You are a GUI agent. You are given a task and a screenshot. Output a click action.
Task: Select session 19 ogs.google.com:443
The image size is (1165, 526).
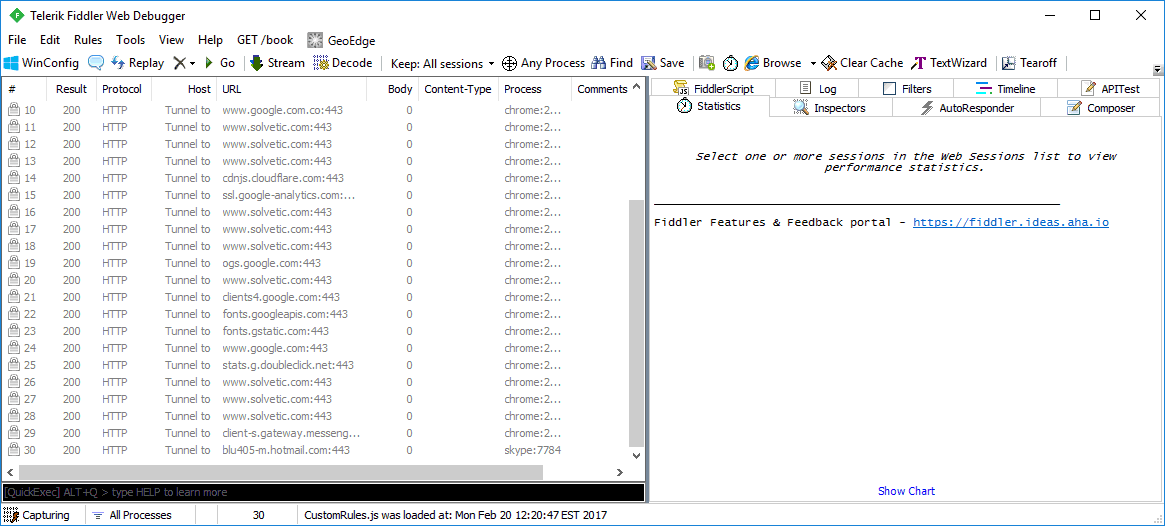coord(316,263)
